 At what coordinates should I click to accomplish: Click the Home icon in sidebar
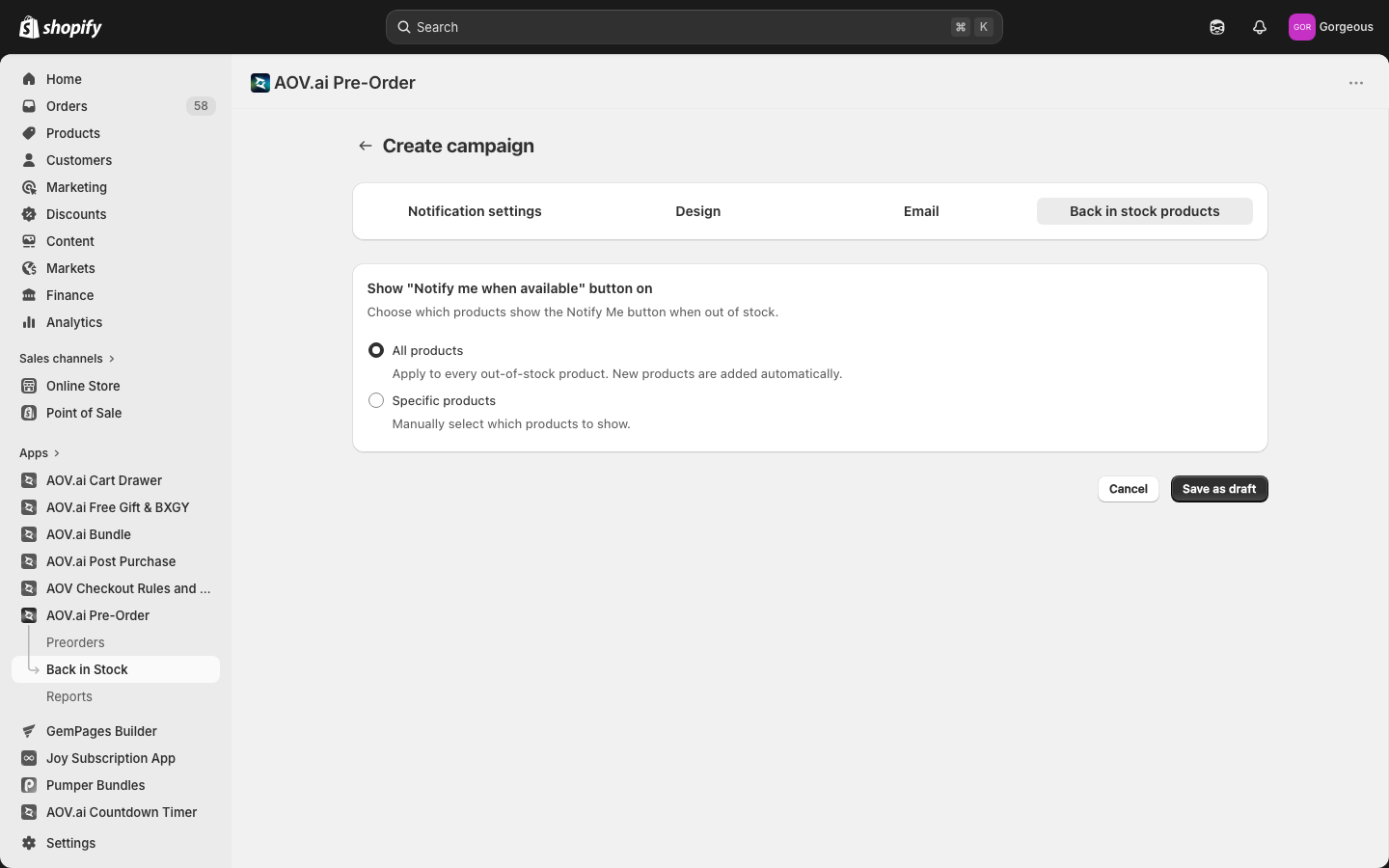click(x=29, y=79)
